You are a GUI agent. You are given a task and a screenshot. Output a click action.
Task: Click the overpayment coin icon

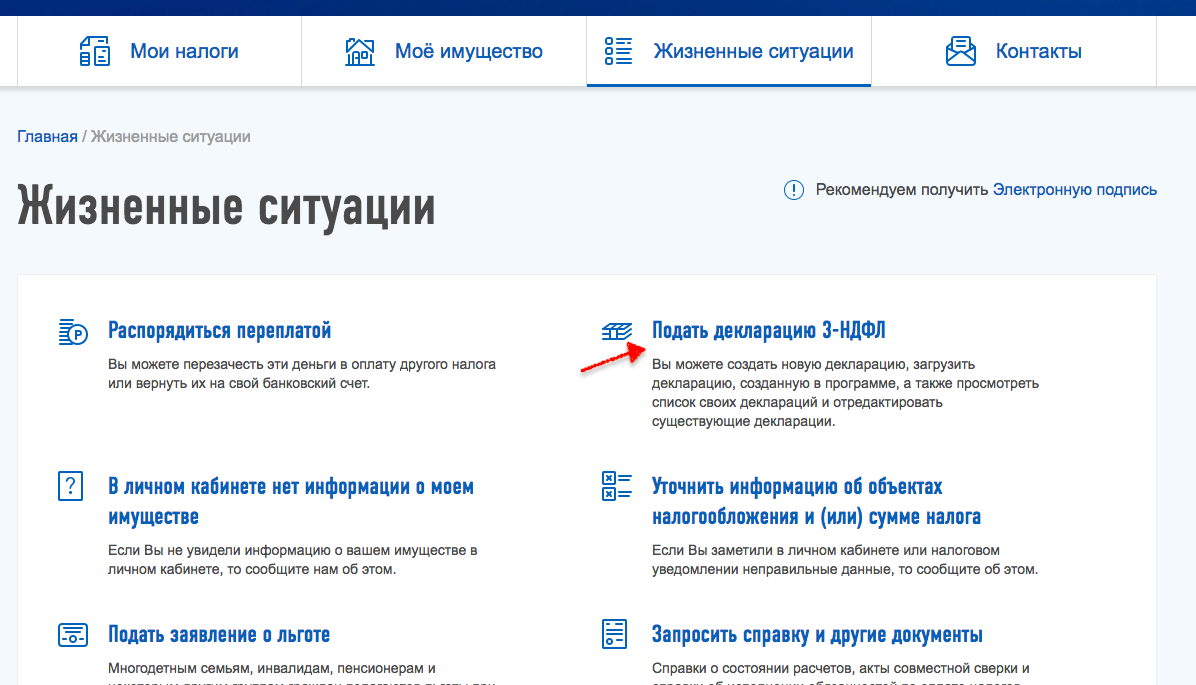pos(73,331)
